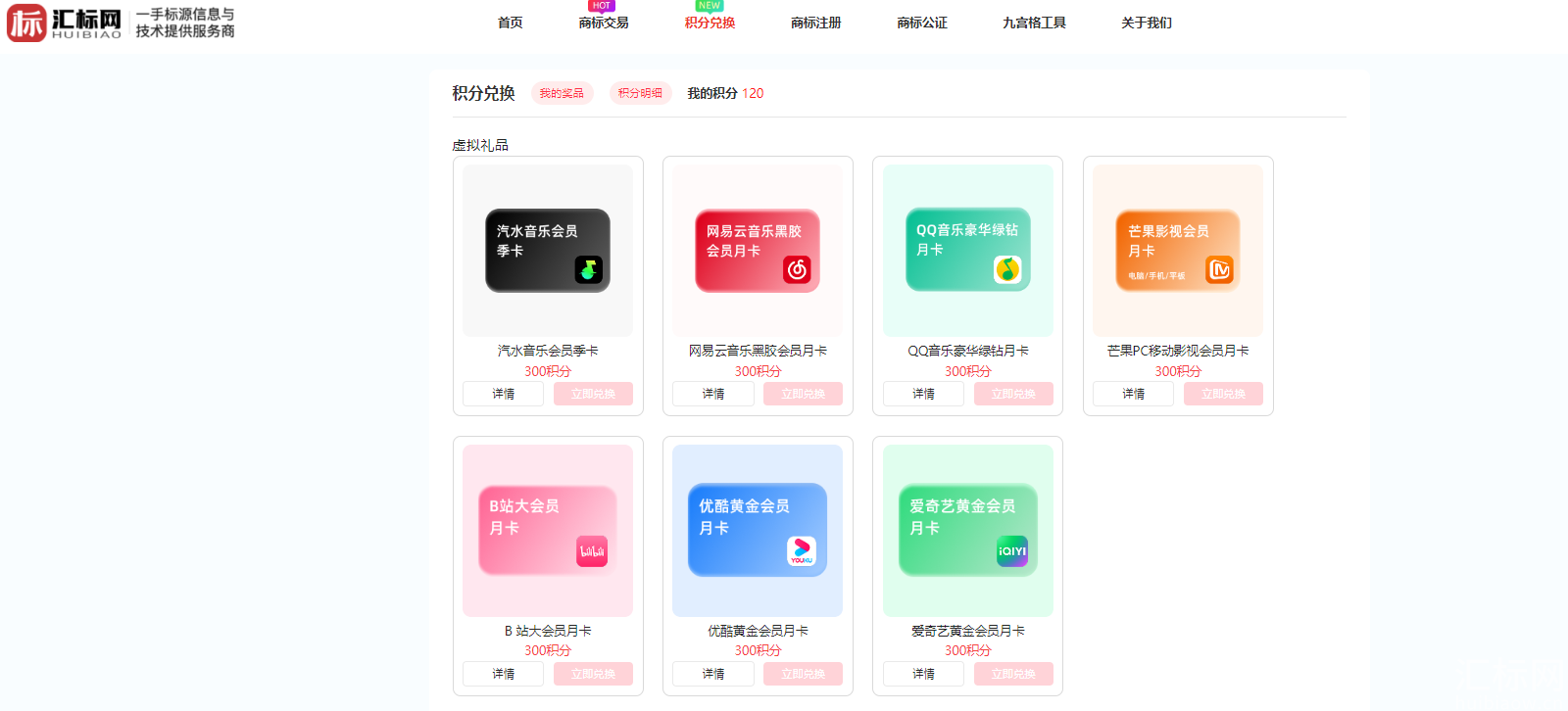
Task: Open 九宫格工具 in the navigation bar
Action: tap(1034, 23)
